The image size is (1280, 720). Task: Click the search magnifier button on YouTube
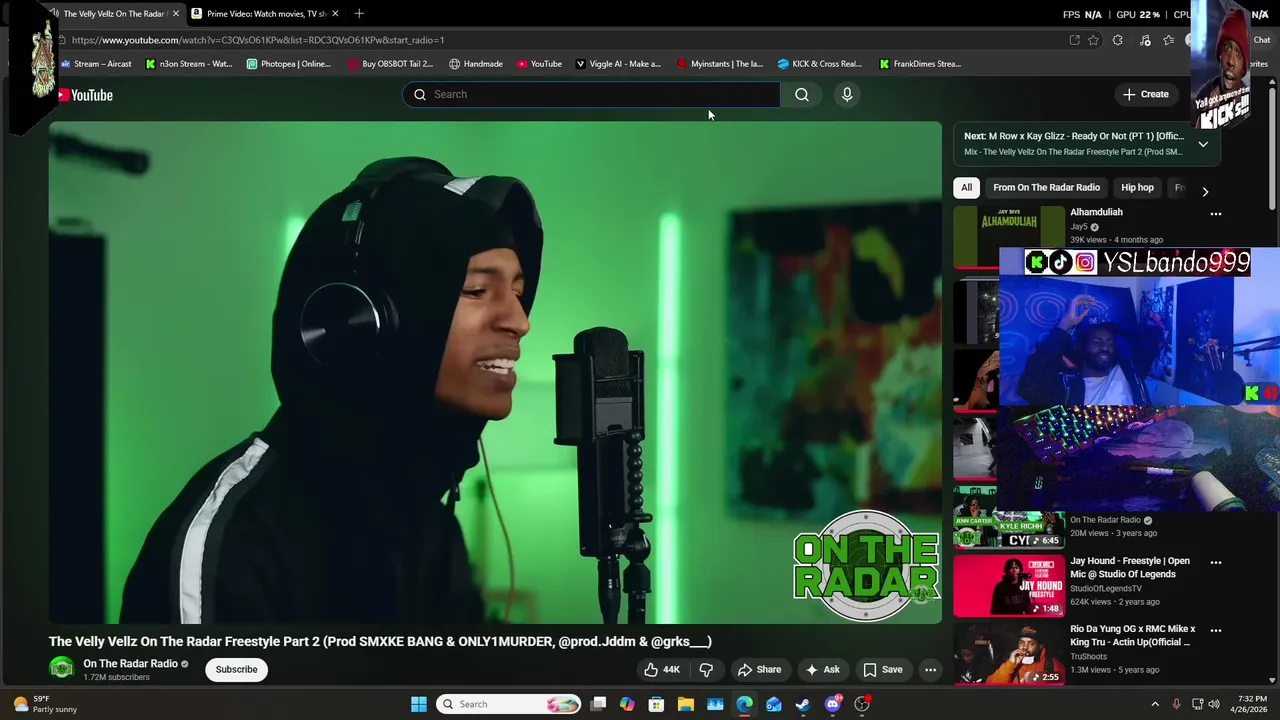click(802, 94)
